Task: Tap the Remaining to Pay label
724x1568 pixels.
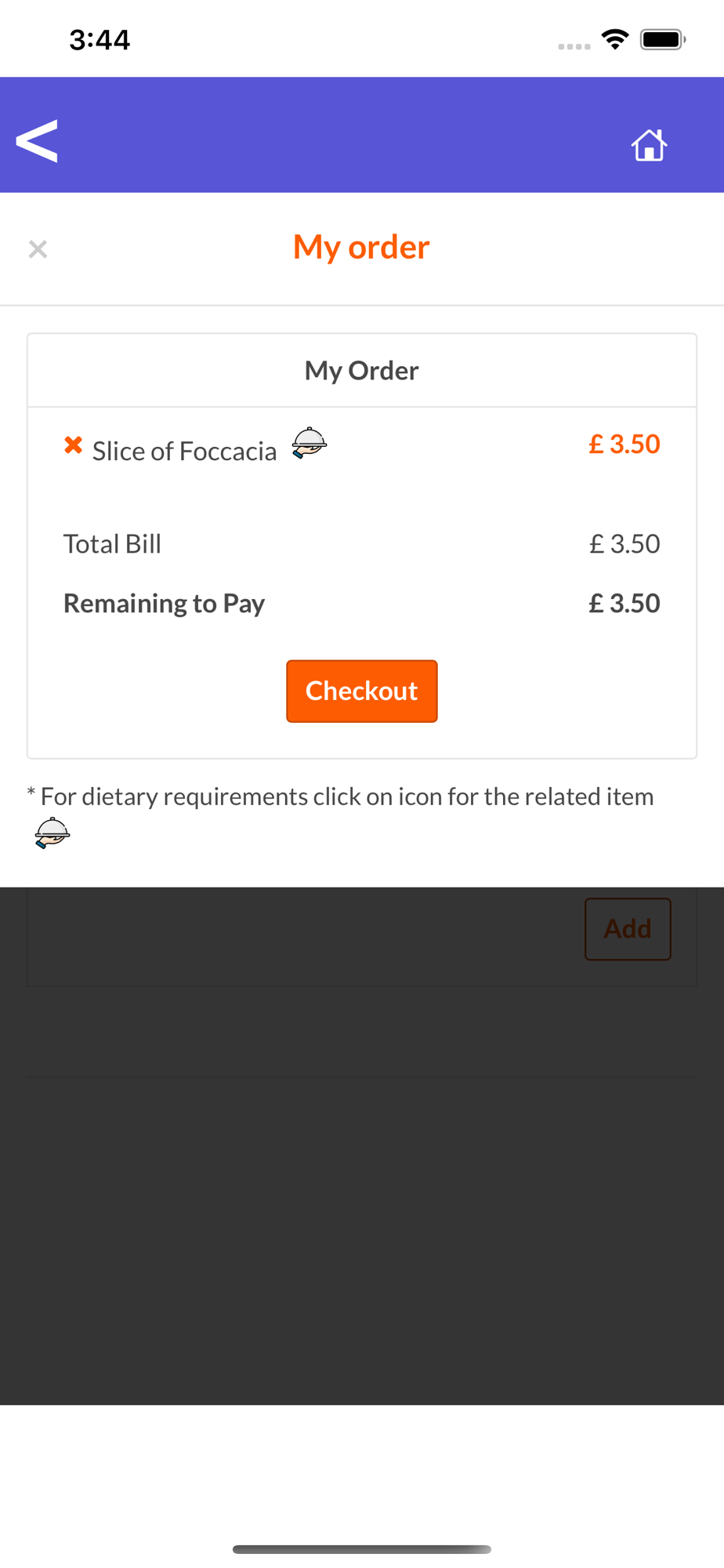Action: click(164, 604)
